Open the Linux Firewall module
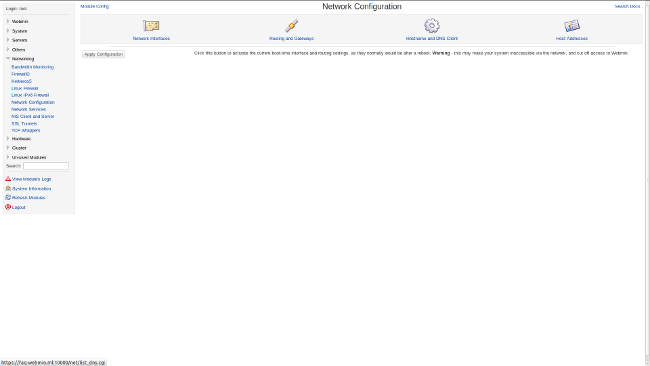Screen dimensions: 650x366 24,88
